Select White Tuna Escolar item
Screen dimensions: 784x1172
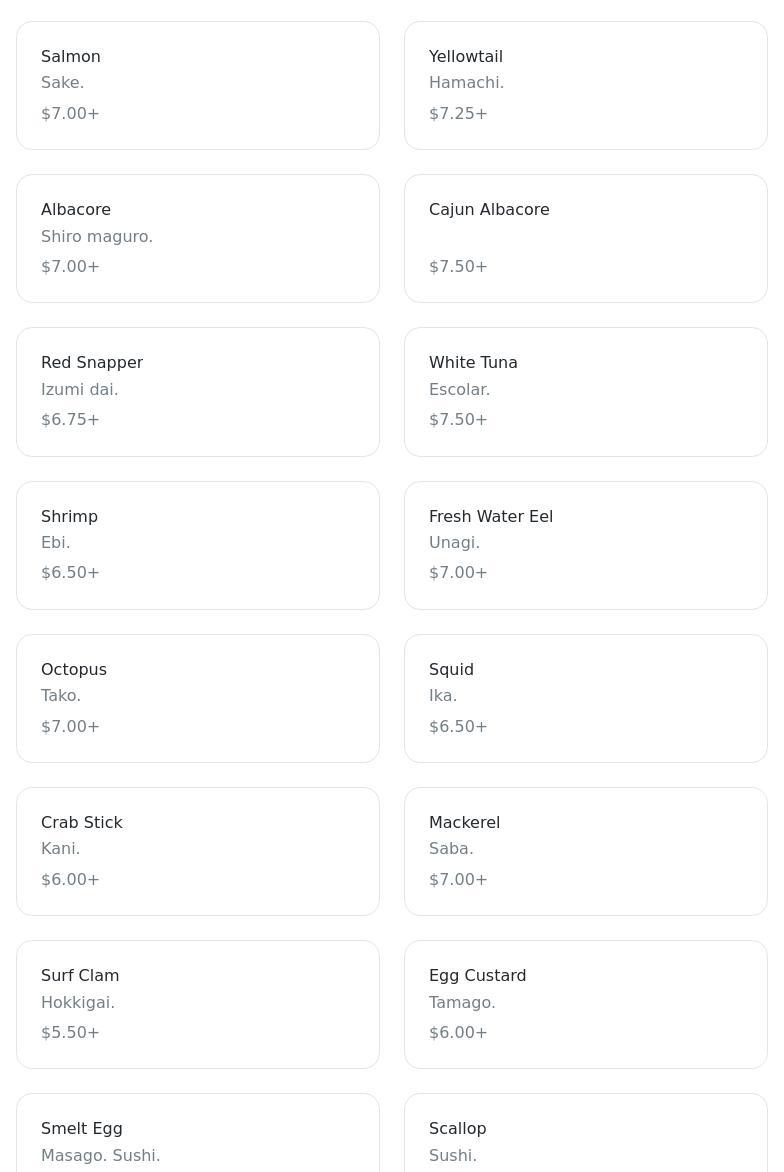pyautogui.click(x=585, y=391)
